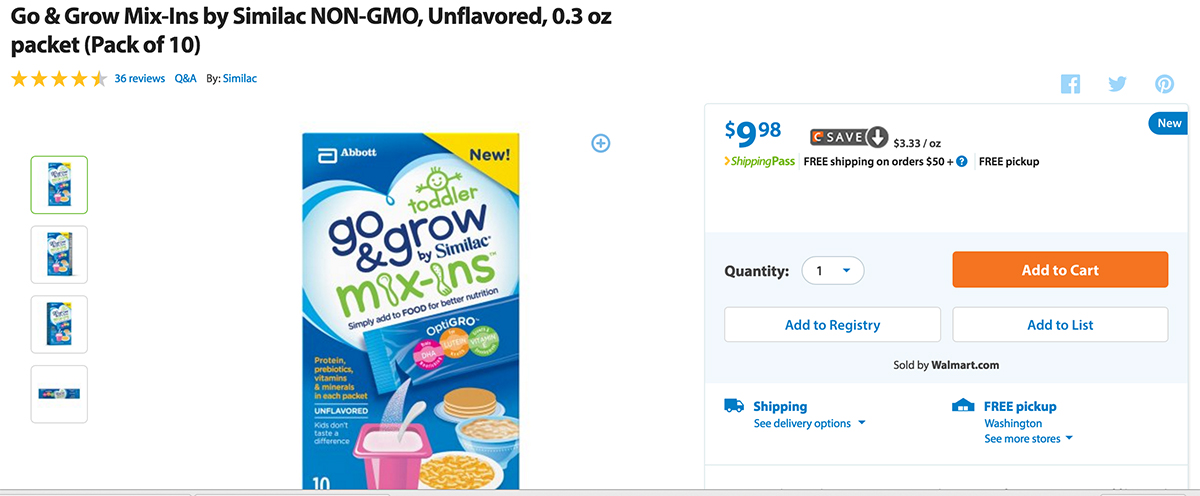Viewport: 1200px width, 496px height.
Task: Expand See delivery options
Action: pos(809,423)
